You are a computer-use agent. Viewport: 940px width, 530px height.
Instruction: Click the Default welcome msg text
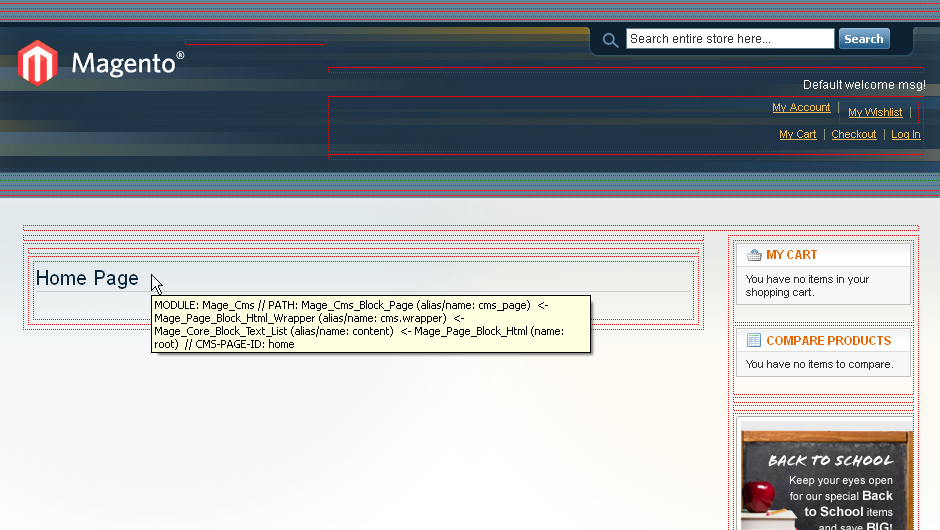coord(864,86)
